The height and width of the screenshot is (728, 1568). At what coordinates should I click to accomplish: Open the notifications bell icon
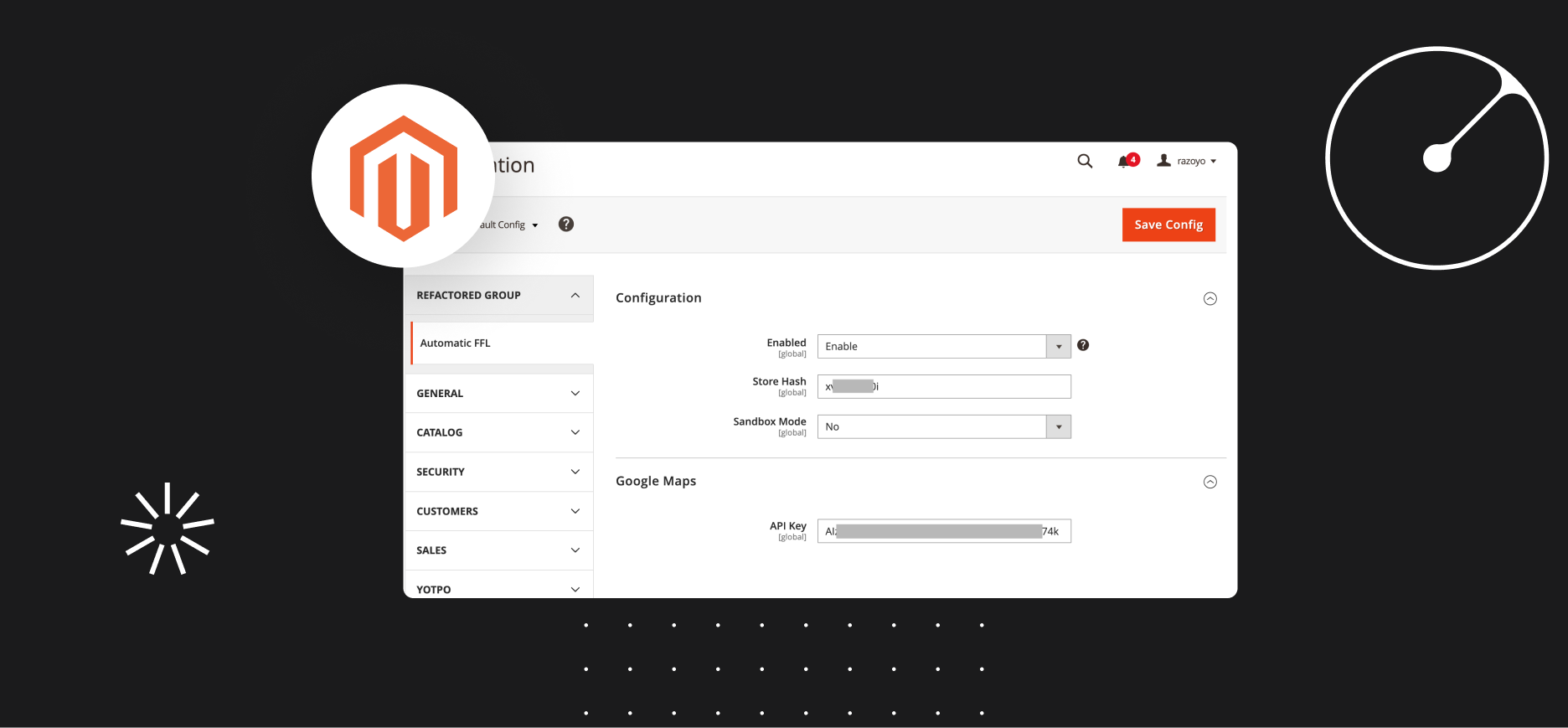(1127, 161)
